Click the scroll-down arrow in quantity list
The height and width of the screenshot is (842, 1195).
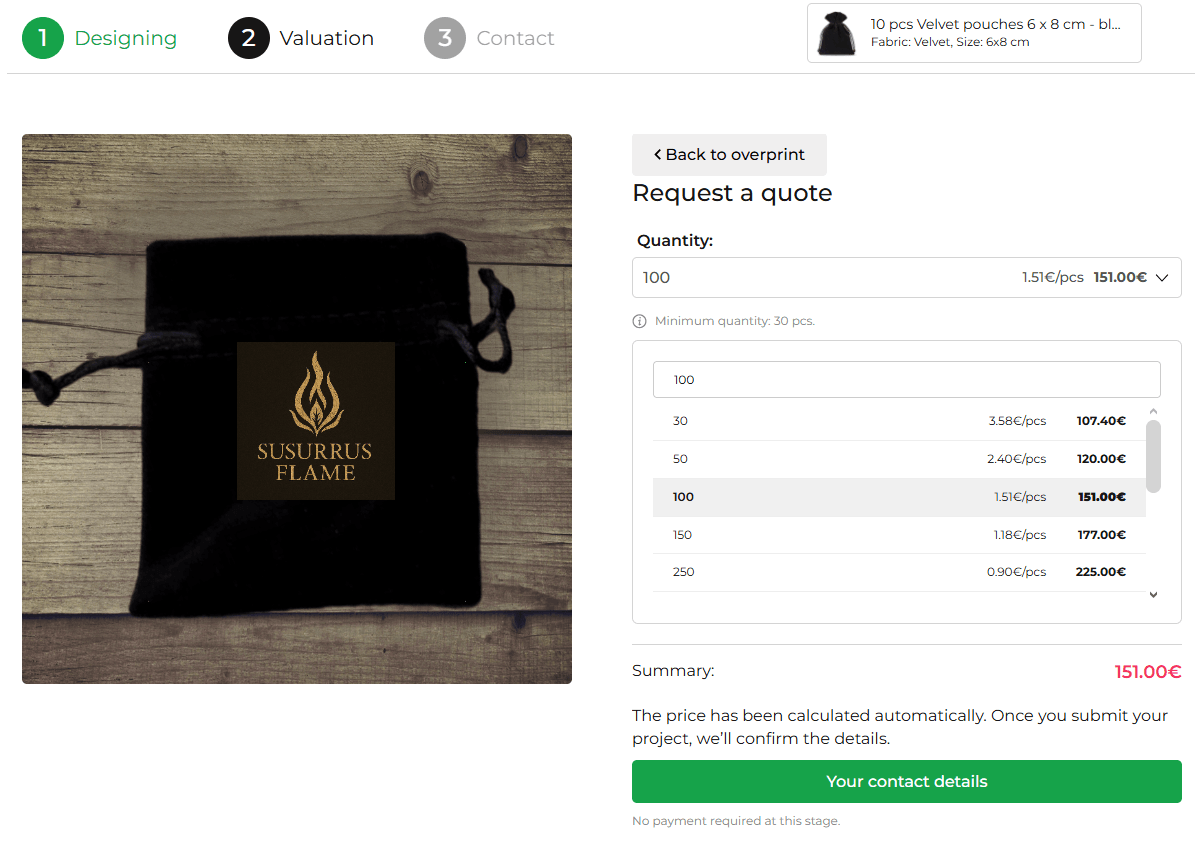point(1153,595)
